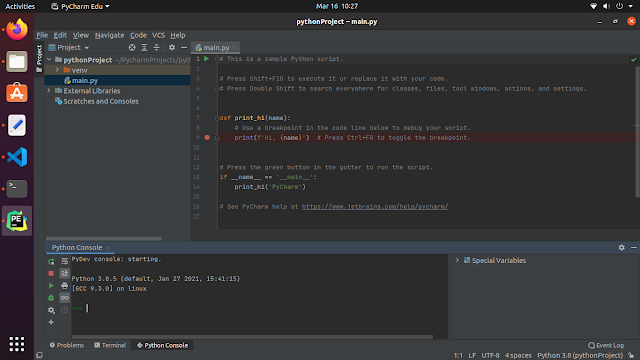Expand External Libraries node
The image size is (640, 360).
tap(49, 91)
